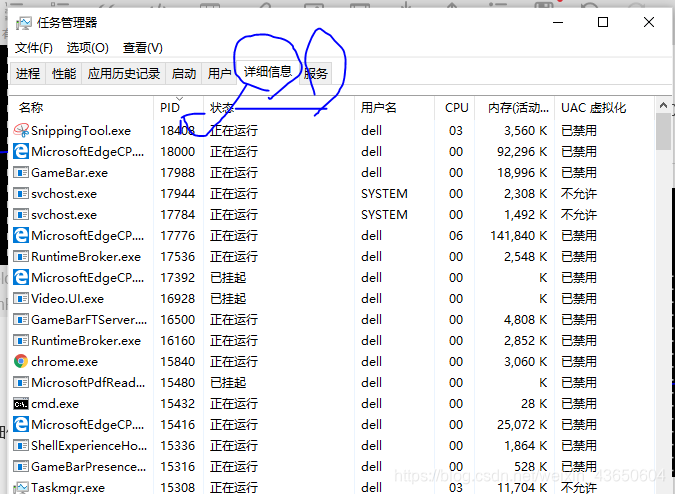The width and height of the screenshot is (675, 494).
Task: Click the Taskmgr.exe process icon
Action: point(21,488)
